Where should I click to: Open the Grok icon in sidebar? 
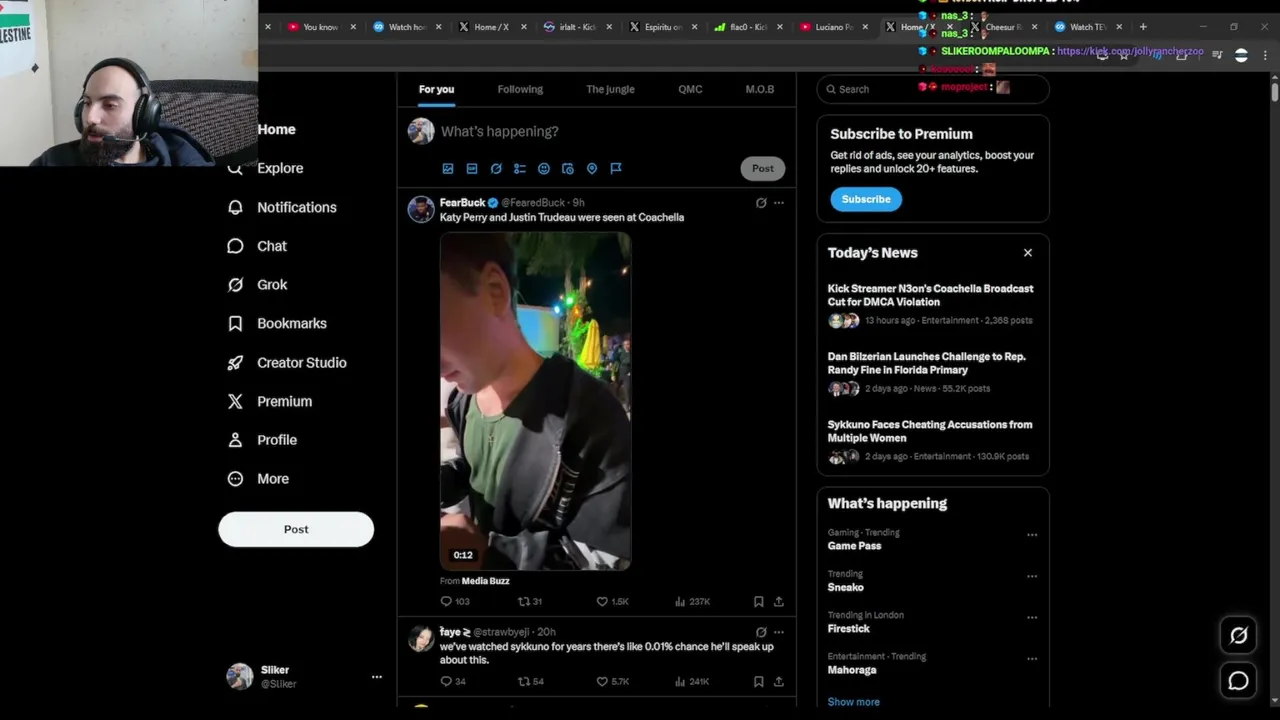point(235,285)
